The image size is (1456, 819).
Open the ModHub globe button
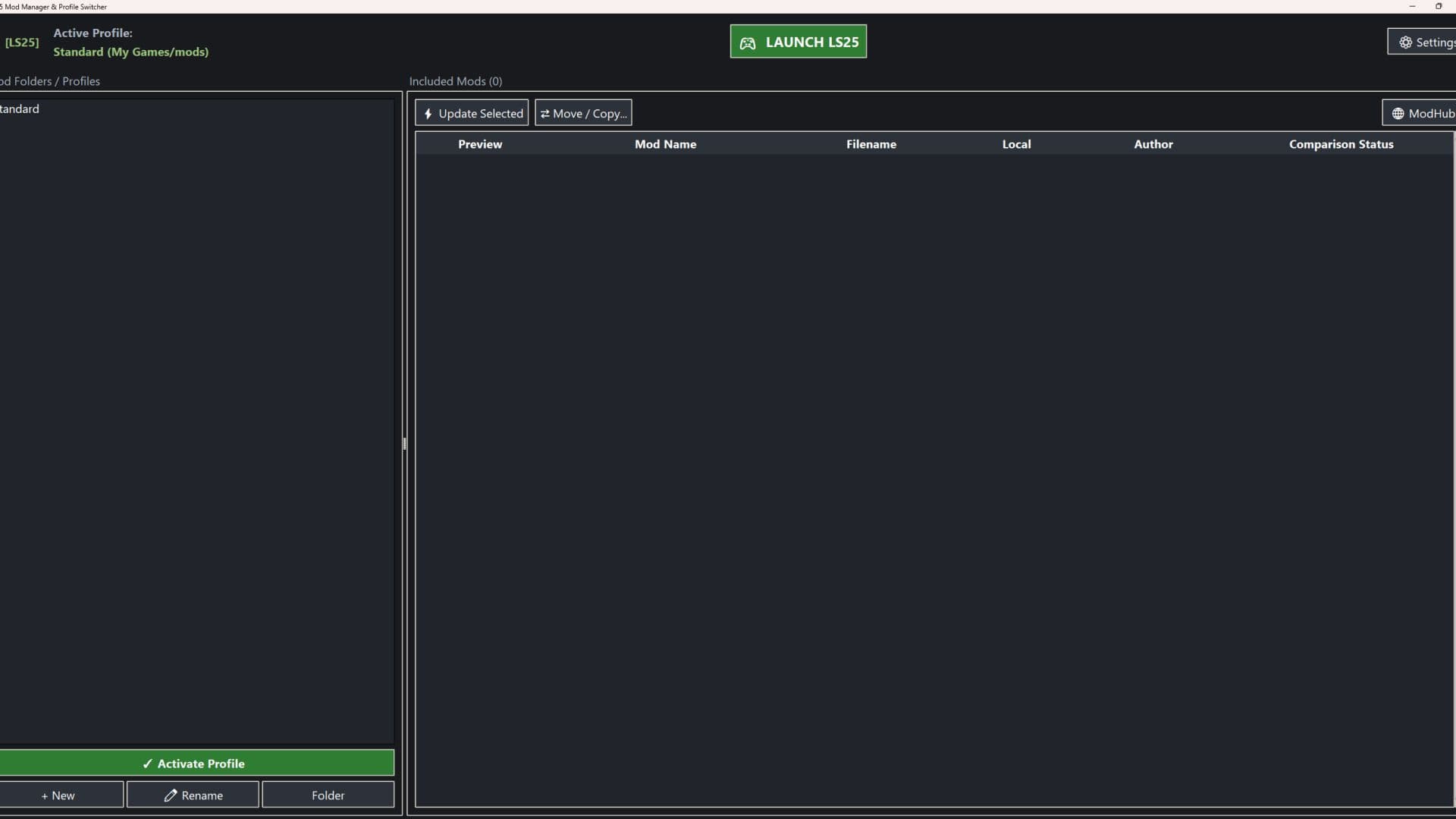[x=1420, y=113]
